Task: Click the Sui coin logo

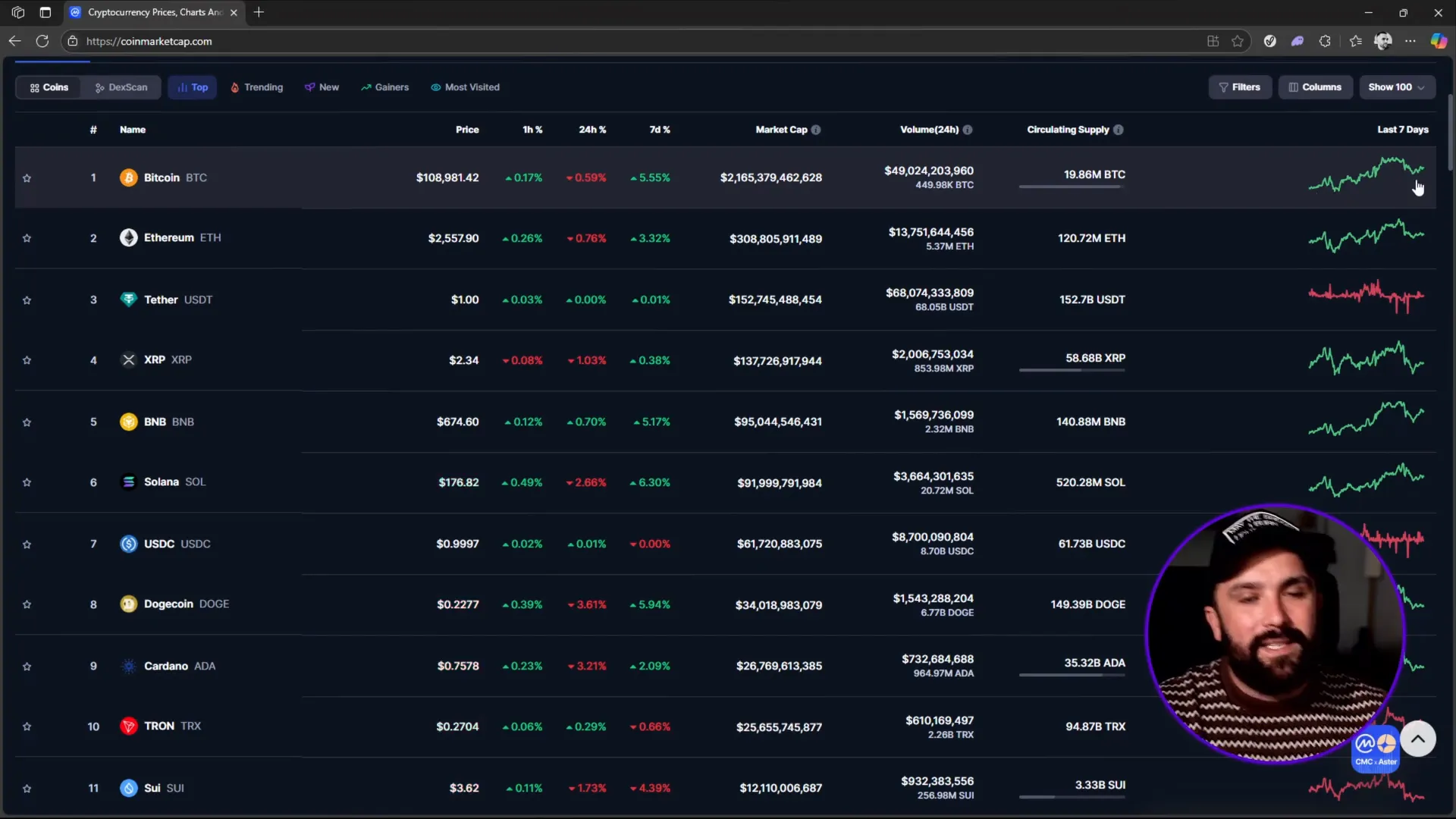Action: 128,788
